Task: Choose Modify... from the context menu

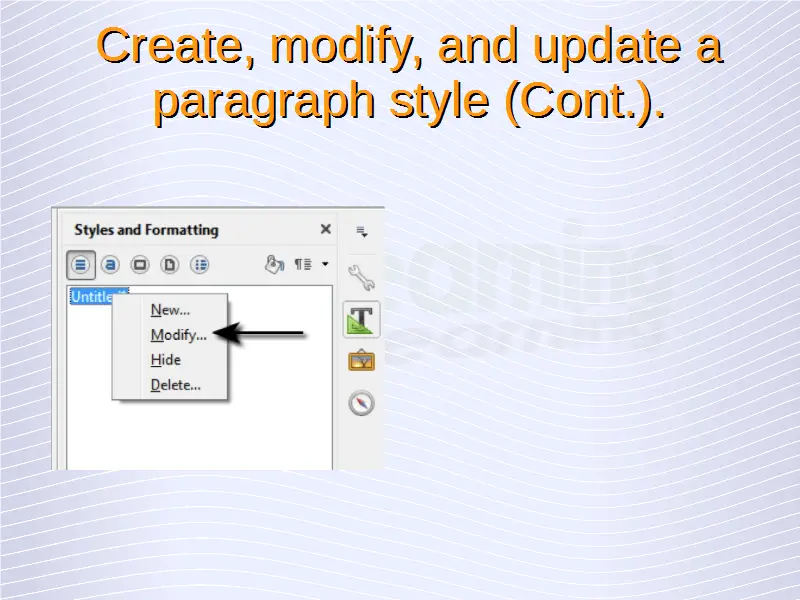Action: (x=178, y=335)
